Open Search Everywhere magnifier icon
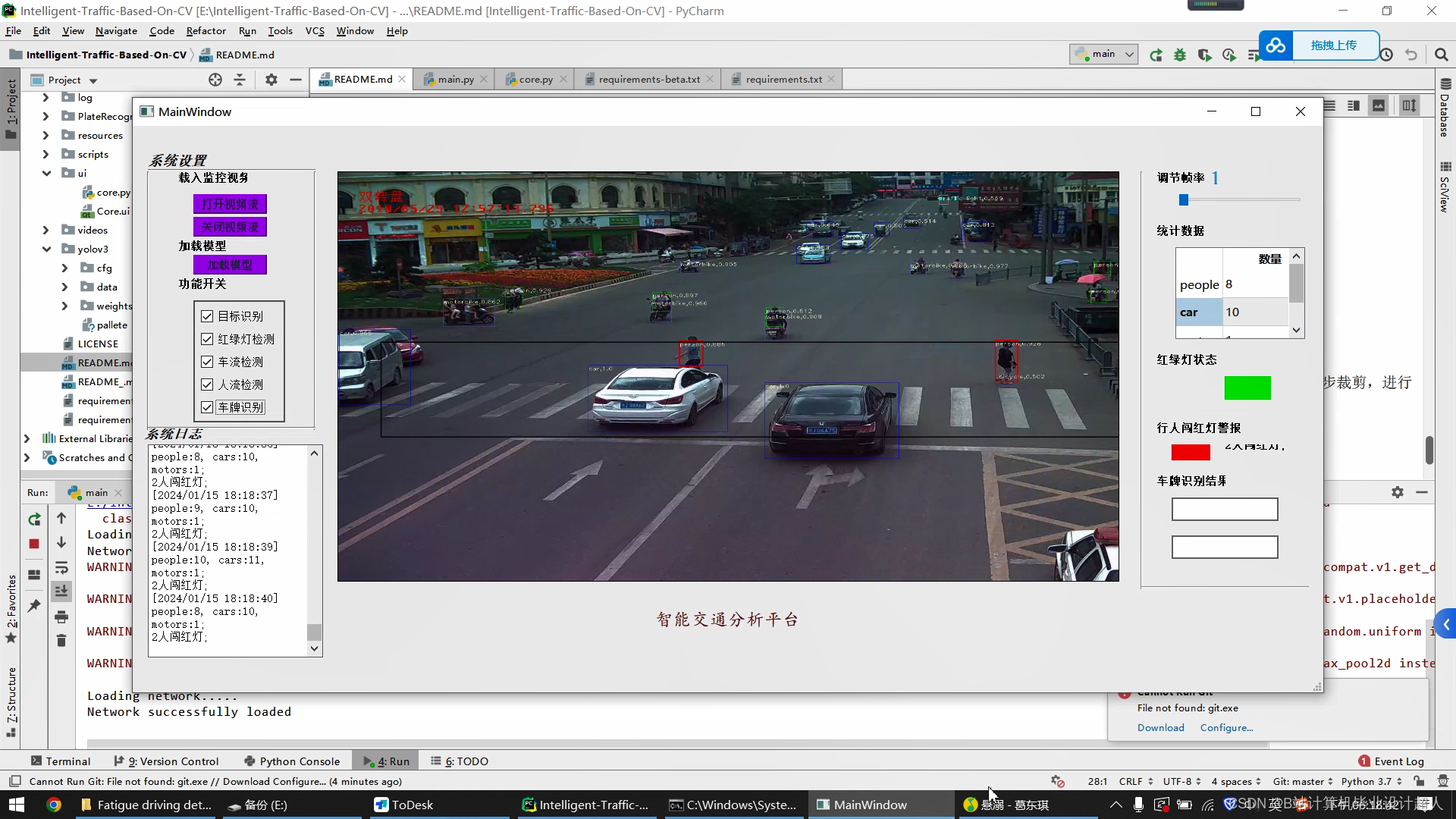 [1441, 55]
